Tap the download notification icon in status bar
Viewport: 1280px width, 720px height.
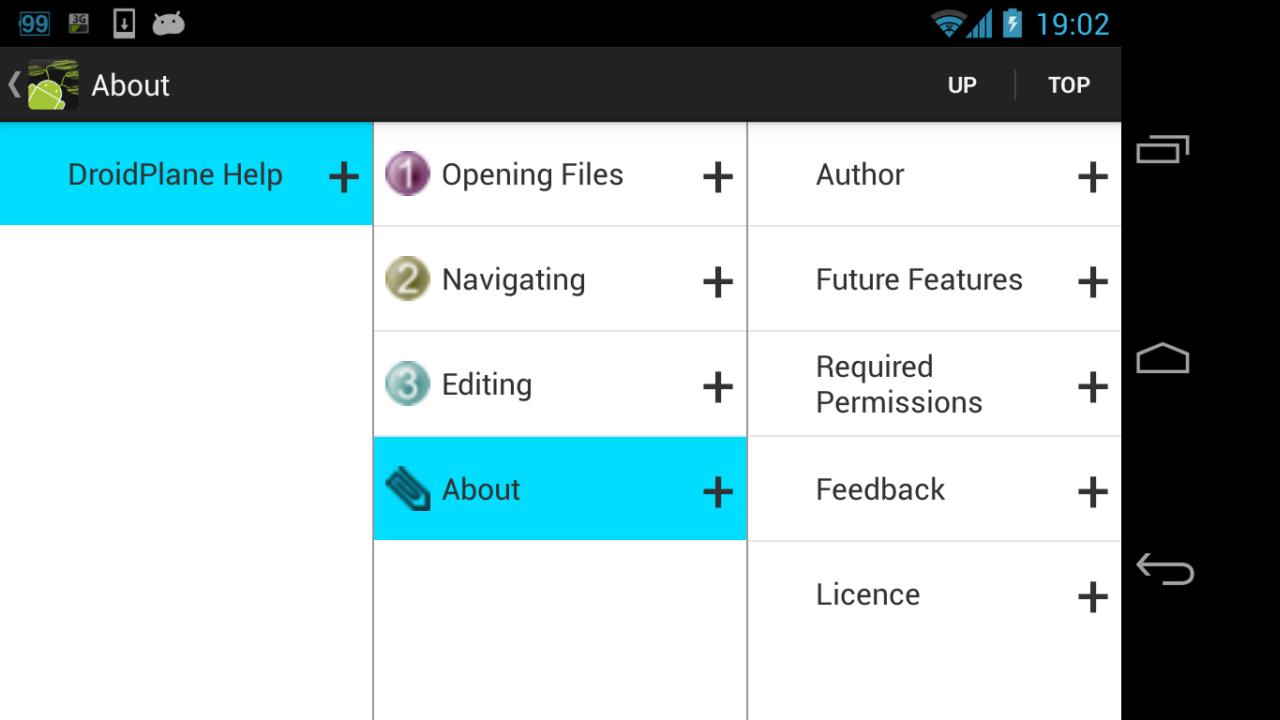pyautogui.click(x=124, y=23)
